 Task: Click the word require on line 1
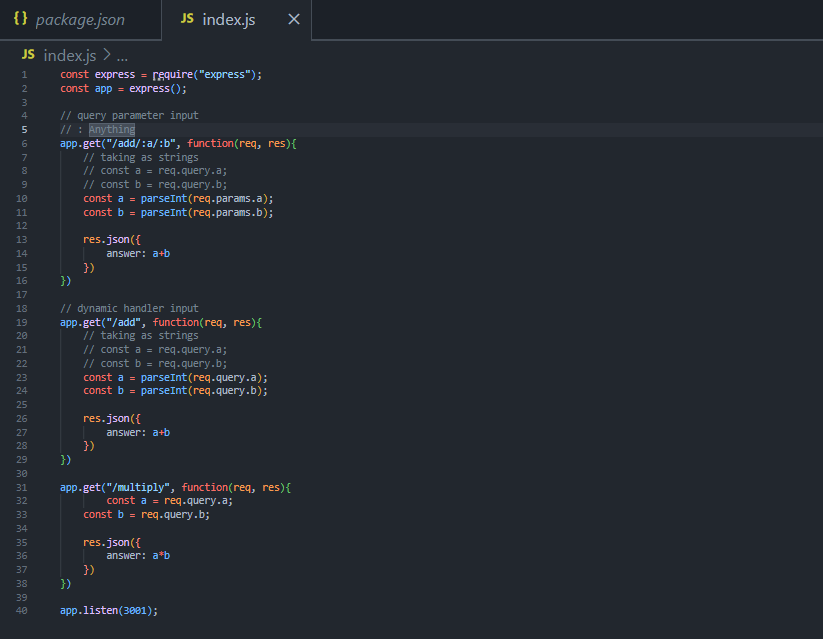173,75
